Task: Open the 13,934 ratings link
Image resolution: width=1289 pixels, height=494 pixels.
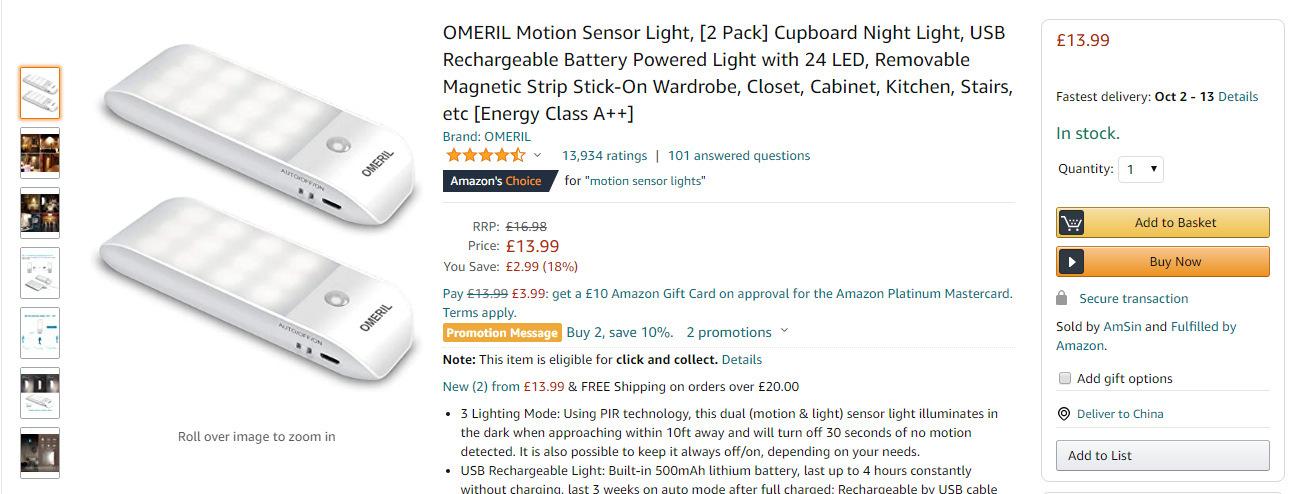Action: [604, 155]
